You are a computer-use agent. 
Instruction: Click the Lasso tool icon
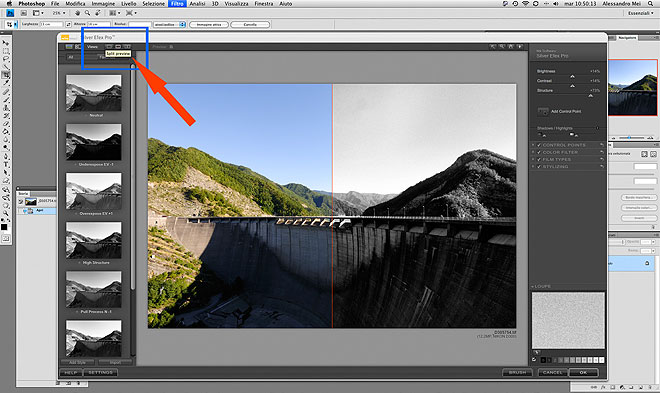click(x=5, y=59)
